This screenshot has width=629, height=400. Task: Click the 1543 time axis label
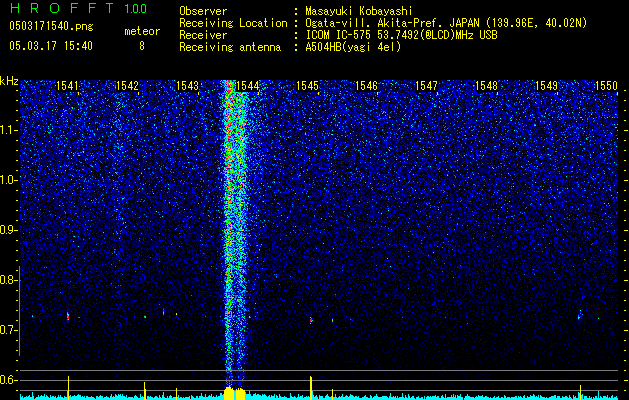pos(187,86)
